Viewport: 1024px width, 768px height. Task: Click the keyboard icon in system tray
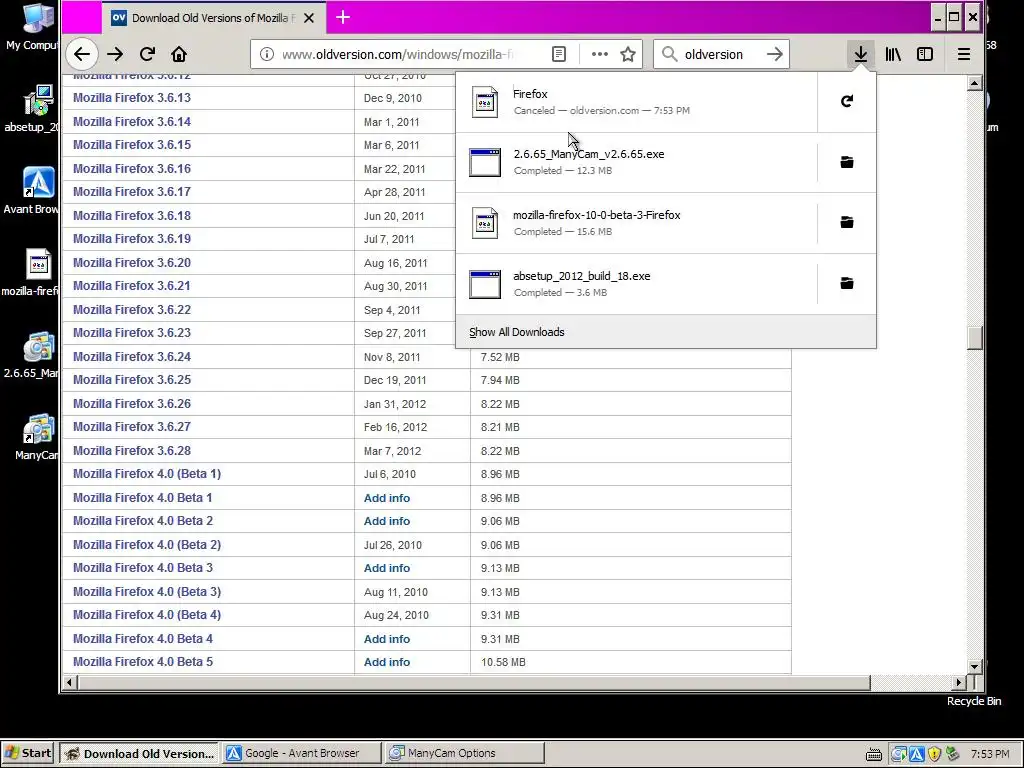pos(874,754)
